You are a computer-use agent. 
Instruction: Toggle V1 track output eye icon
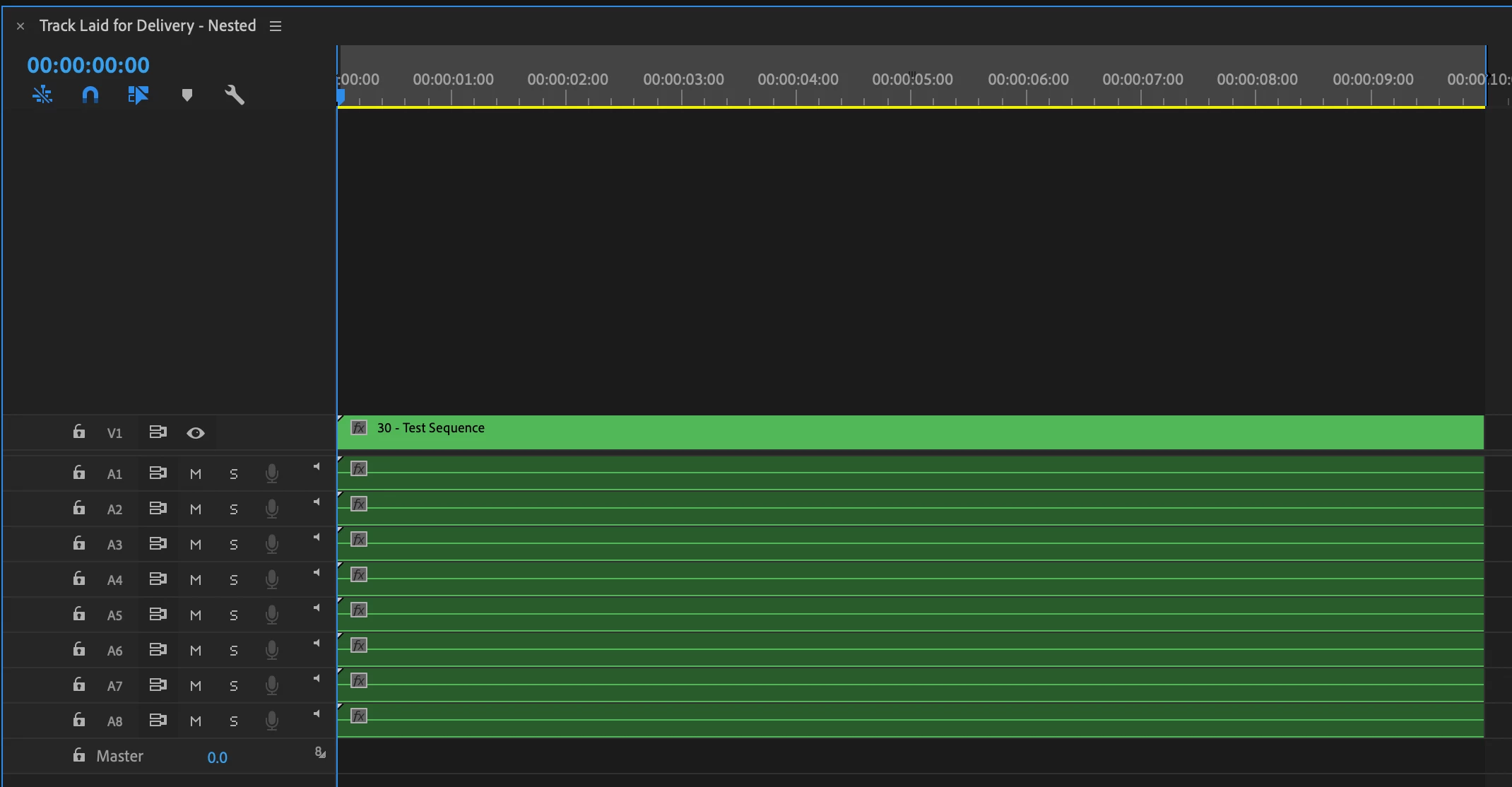tap(196, 432)
